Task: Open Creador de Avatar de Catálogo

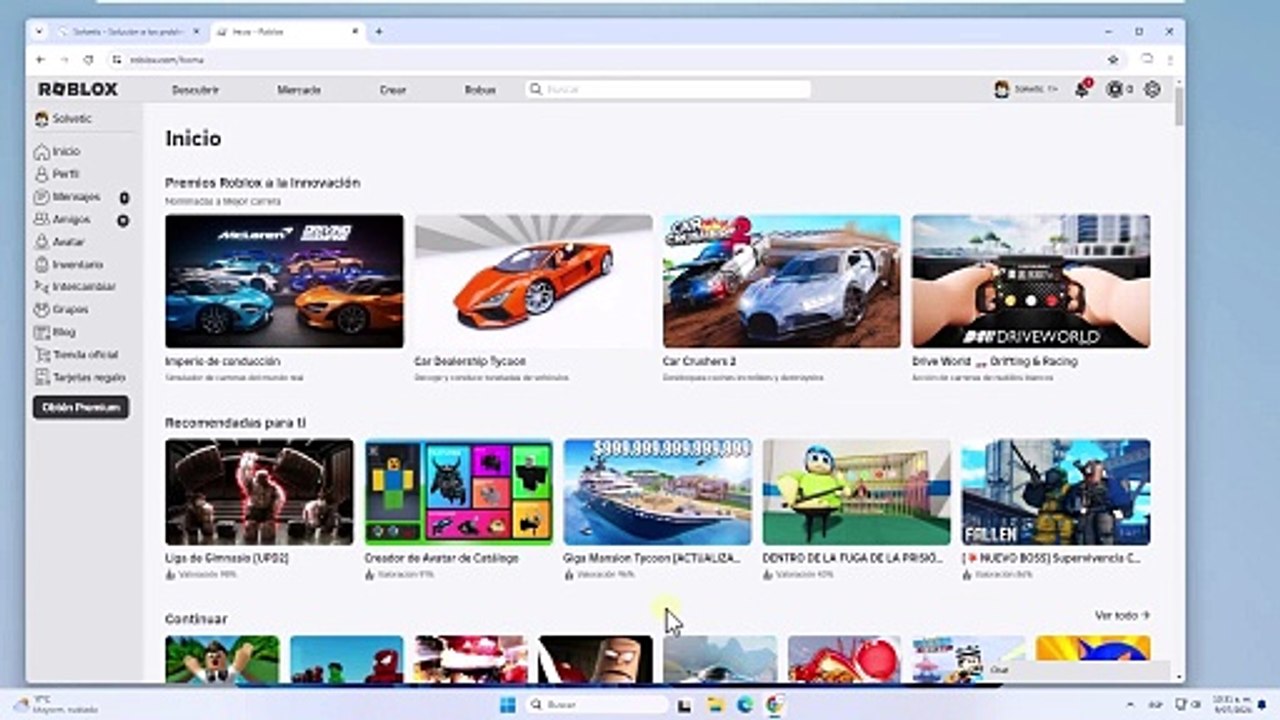Action: (x=458, y=492)
